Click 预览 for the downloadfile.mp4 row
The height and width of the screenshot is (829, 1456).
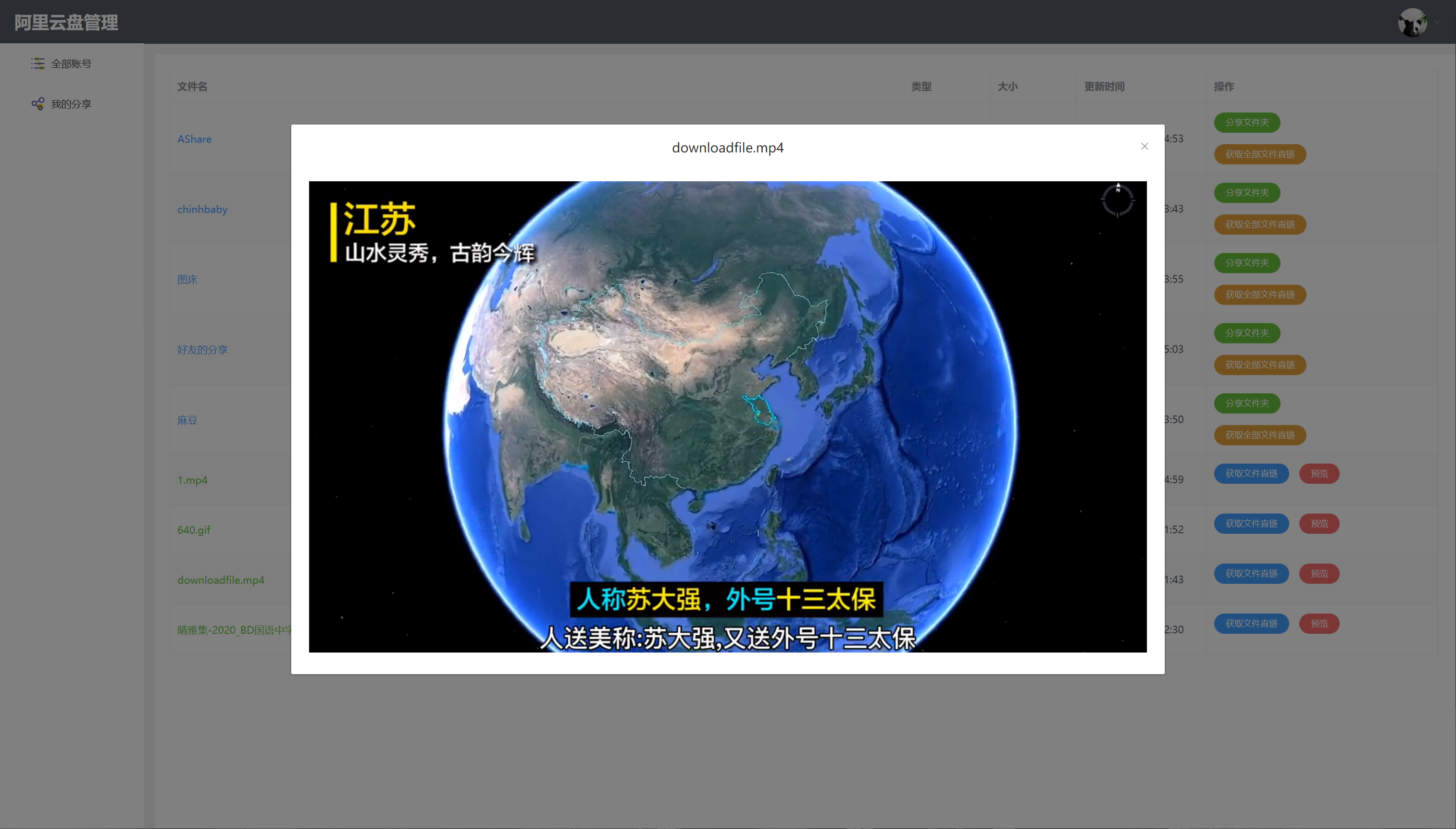(1319, 573)
